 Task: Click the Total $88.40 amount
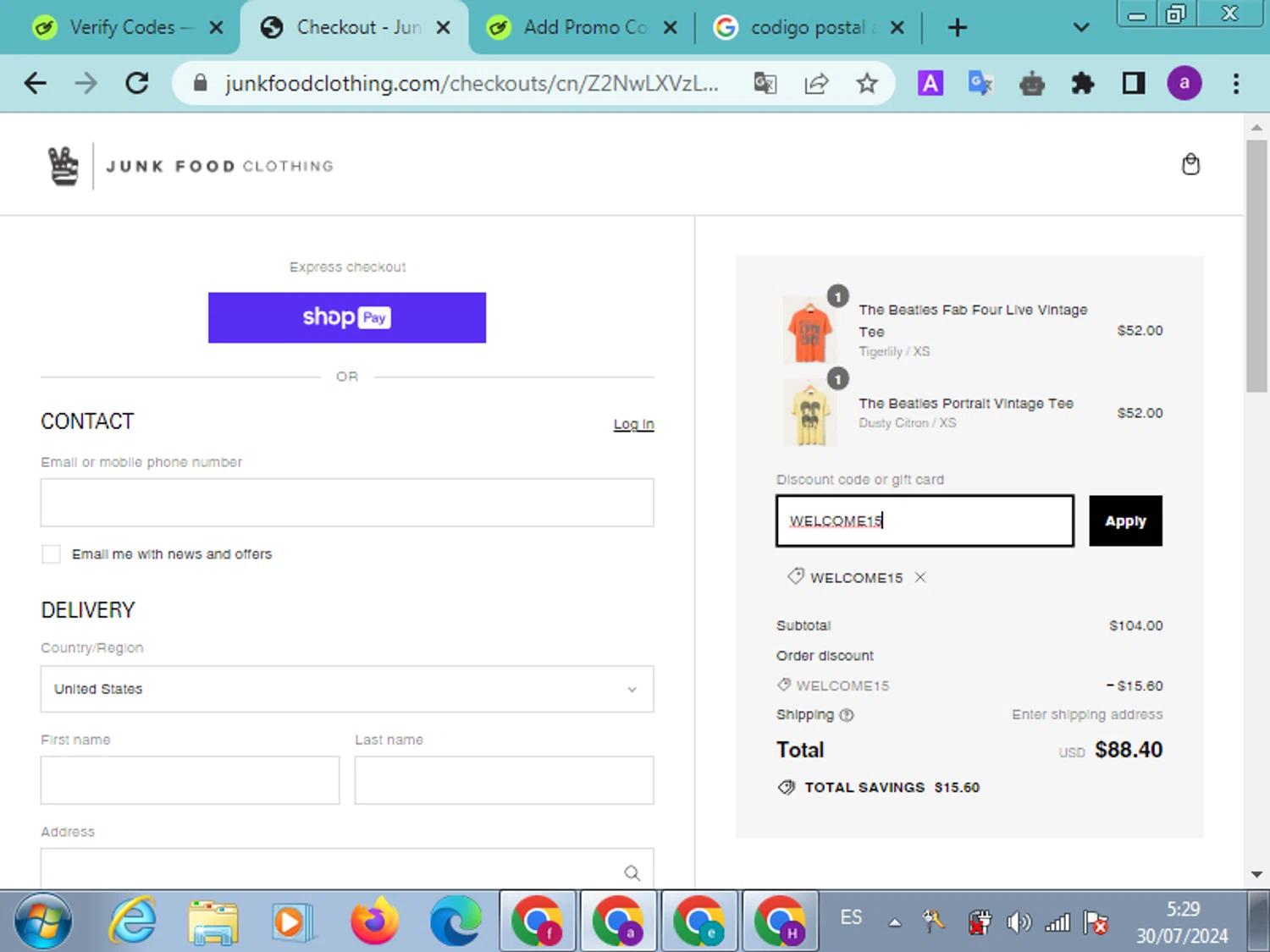point(1128,750)
